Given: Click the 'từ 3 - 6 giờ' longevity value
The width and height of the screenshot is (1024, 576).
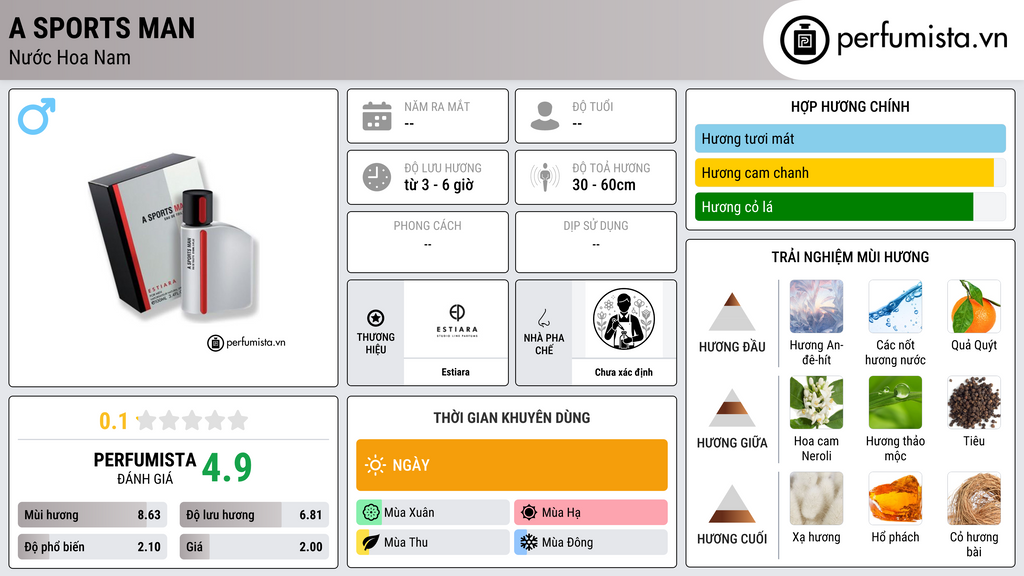Looking at the screenshot, I should pyautogui.click(x=438, y=185).
